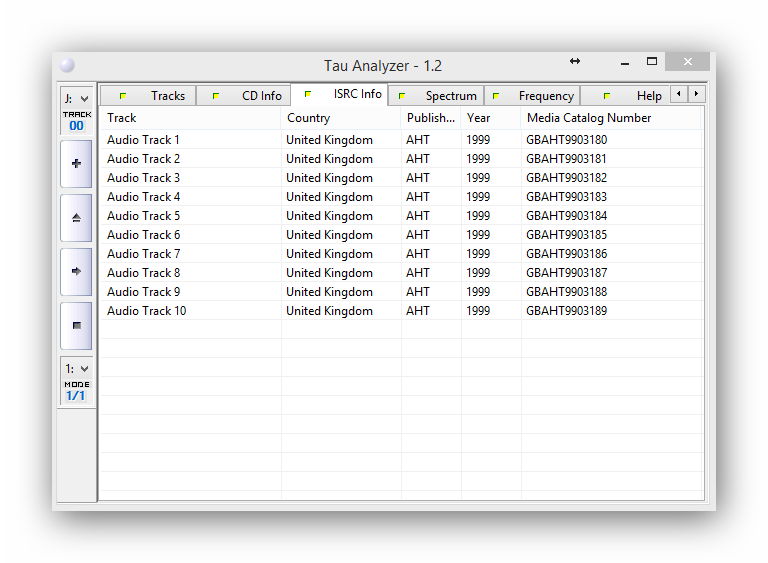Open the J: drive selector dropdown
The height and width of the screenshot is (563, 768).
pos(76,98)
